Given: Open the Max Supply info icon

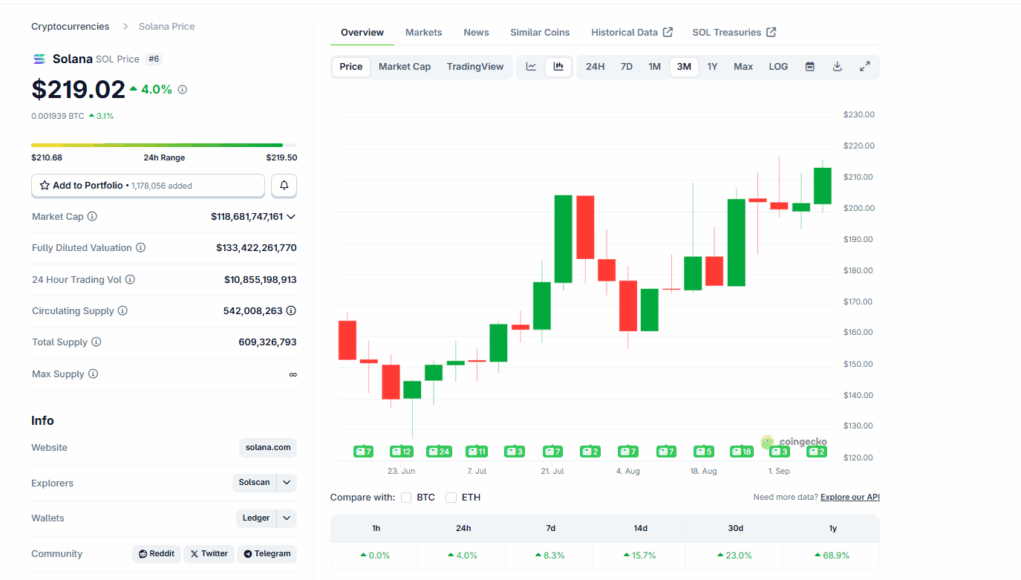Looking at the screenshot, I should click(93, 374).
